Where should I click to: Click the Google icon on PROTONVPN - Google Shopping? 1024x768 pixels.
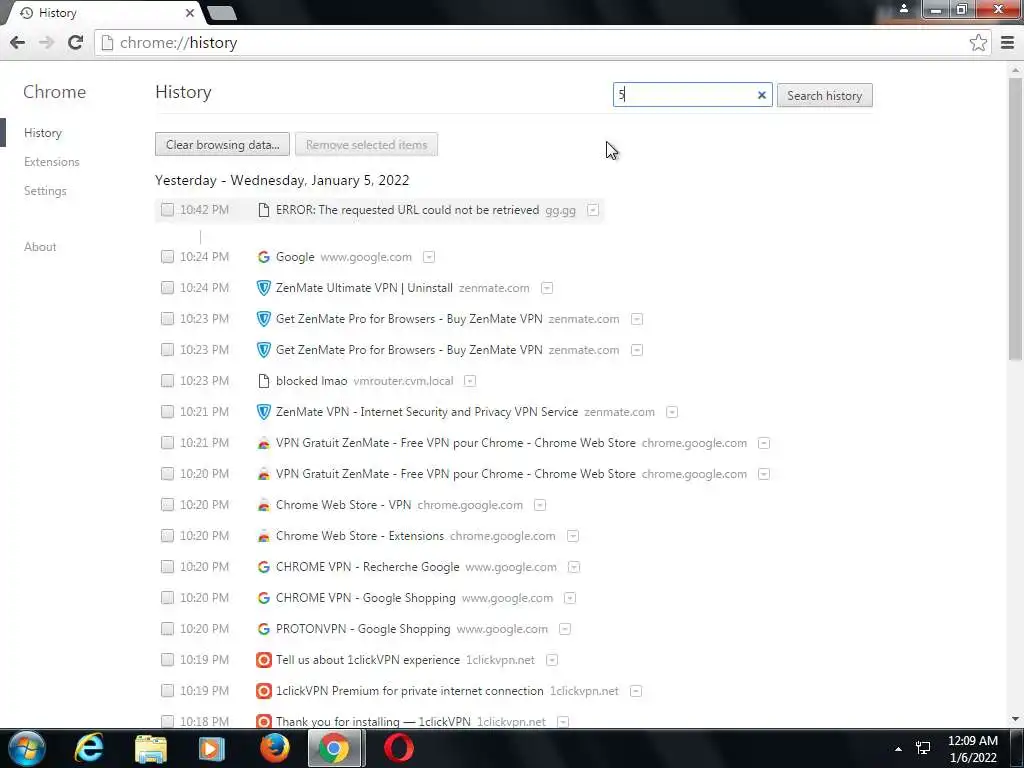point(263,629)
